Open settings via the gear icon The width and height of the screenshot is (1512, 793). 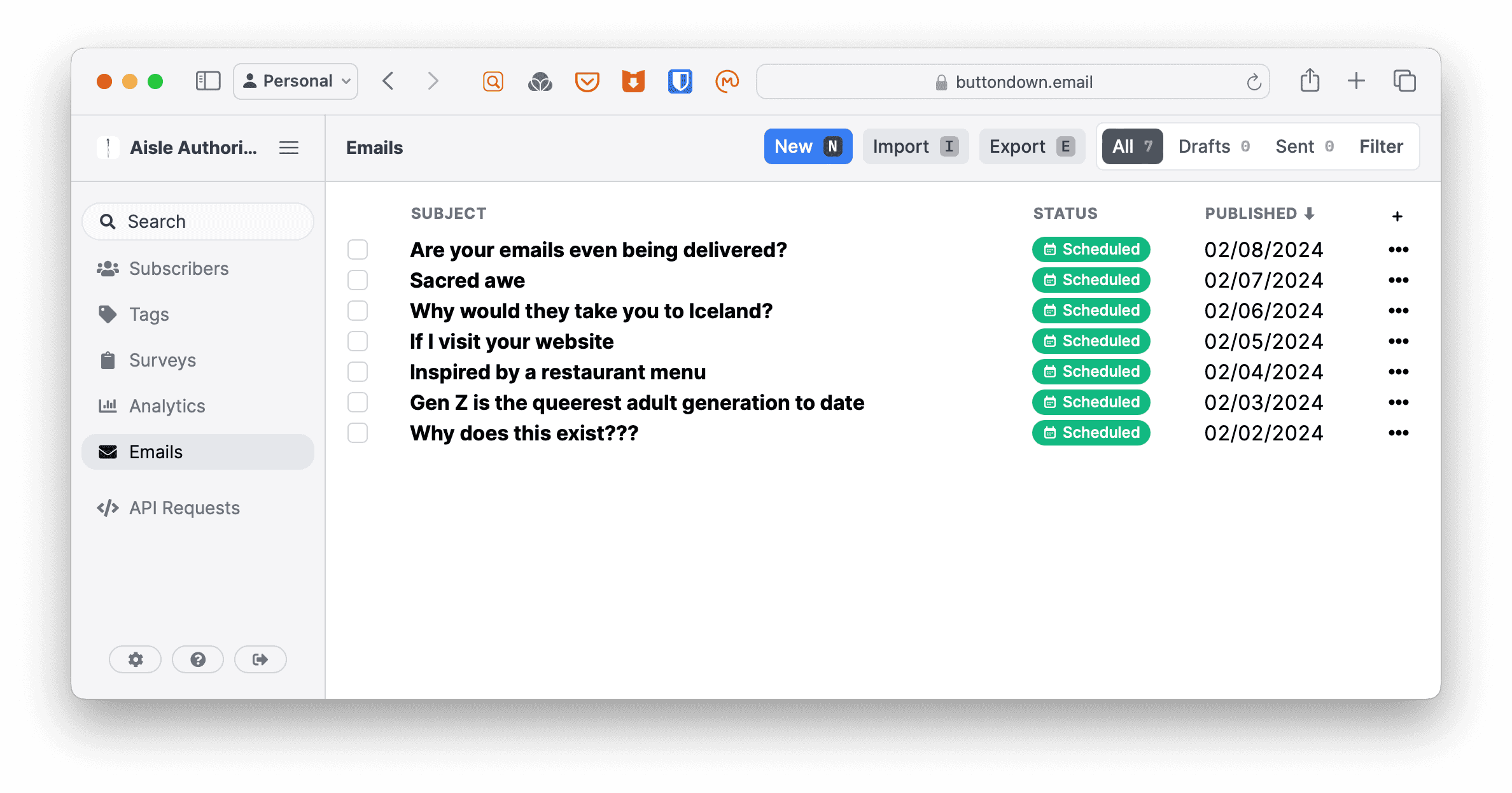point(135,659)
